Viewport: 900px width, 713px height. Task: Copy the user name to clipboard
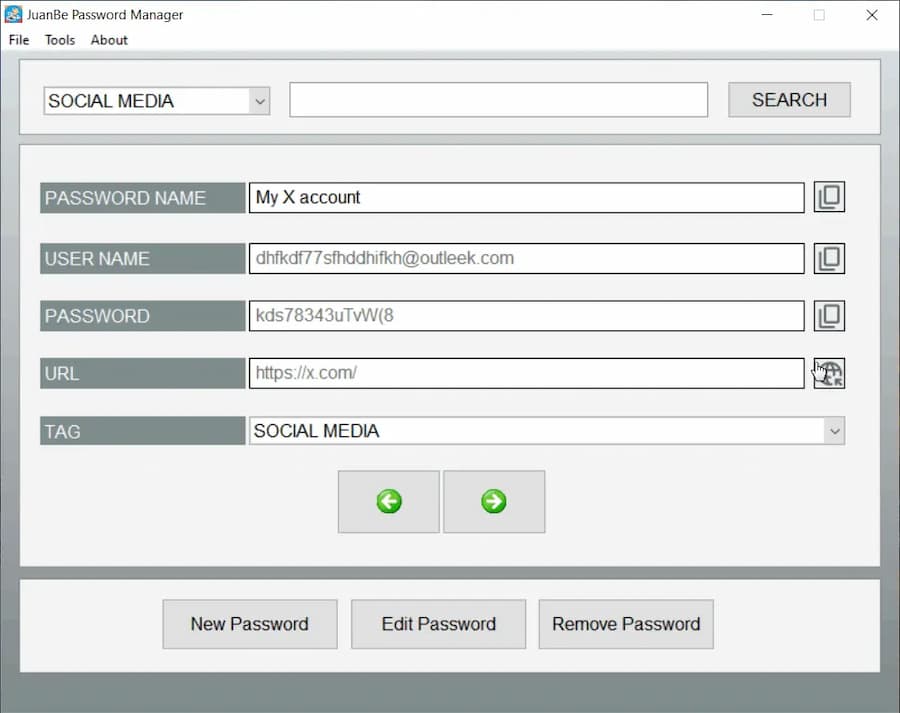click(x=829, y=258)
